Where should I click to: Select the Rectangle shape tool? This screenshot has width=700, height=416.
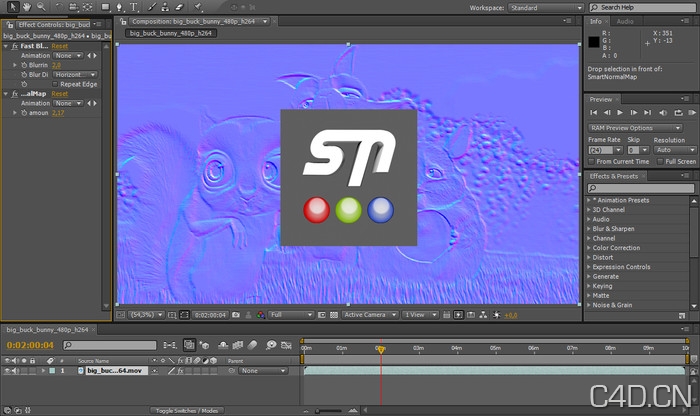[105, 7]
